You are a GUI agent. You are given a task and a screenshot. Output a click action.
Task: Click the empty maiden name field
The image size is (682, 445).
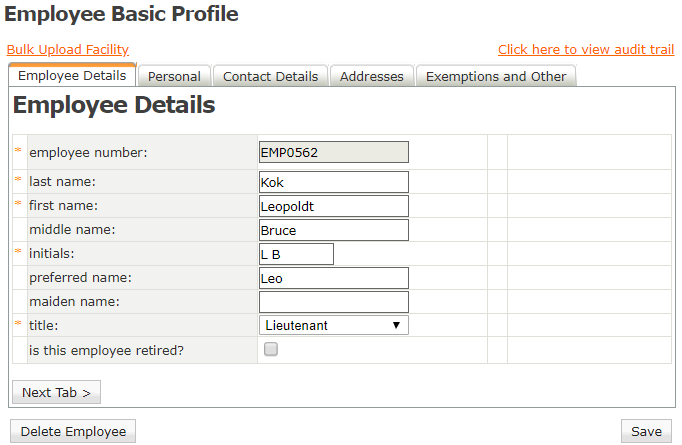click(x=334, y=302)
